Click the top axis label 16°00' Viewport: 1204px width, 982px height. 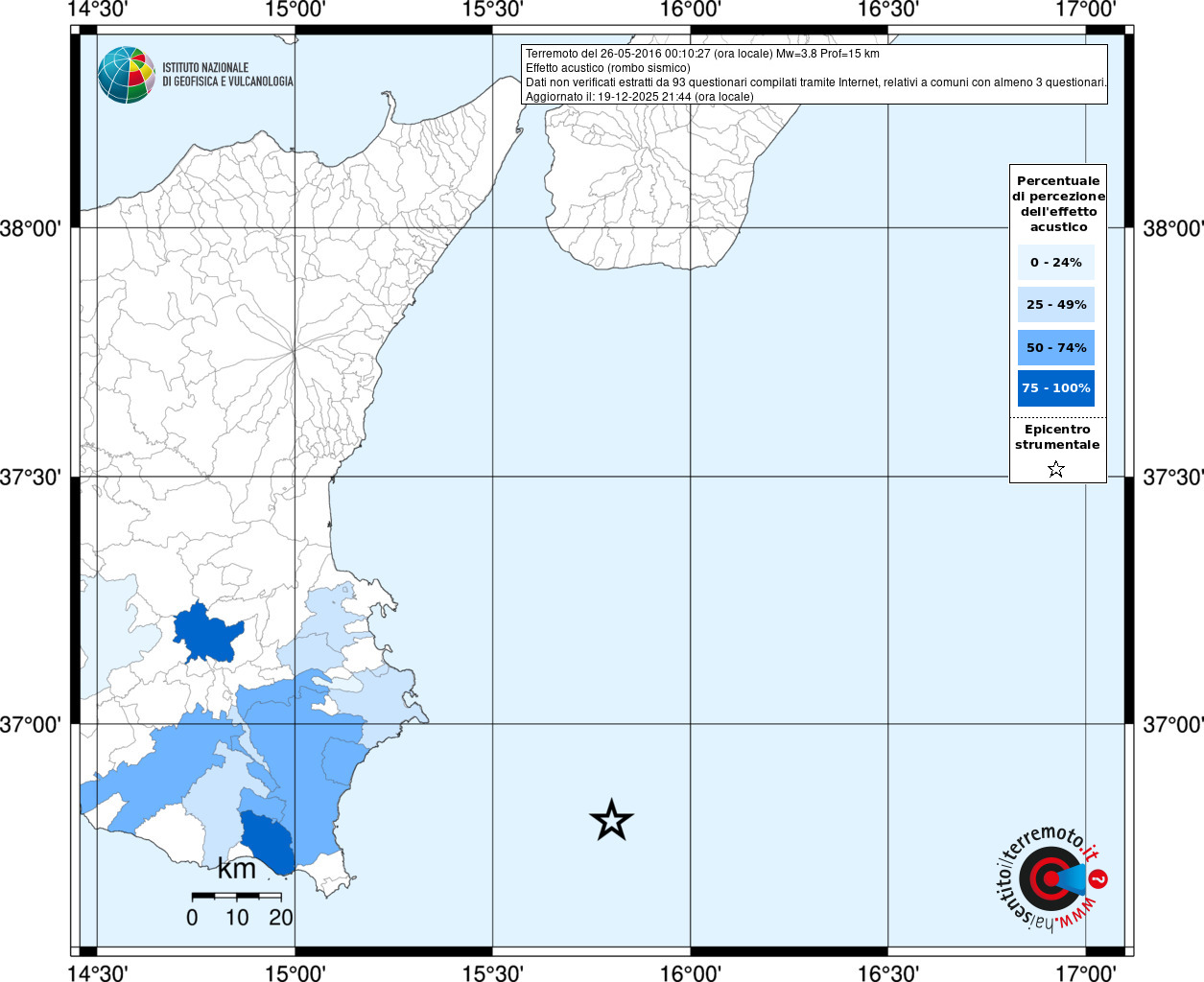[x=691, y=10]
